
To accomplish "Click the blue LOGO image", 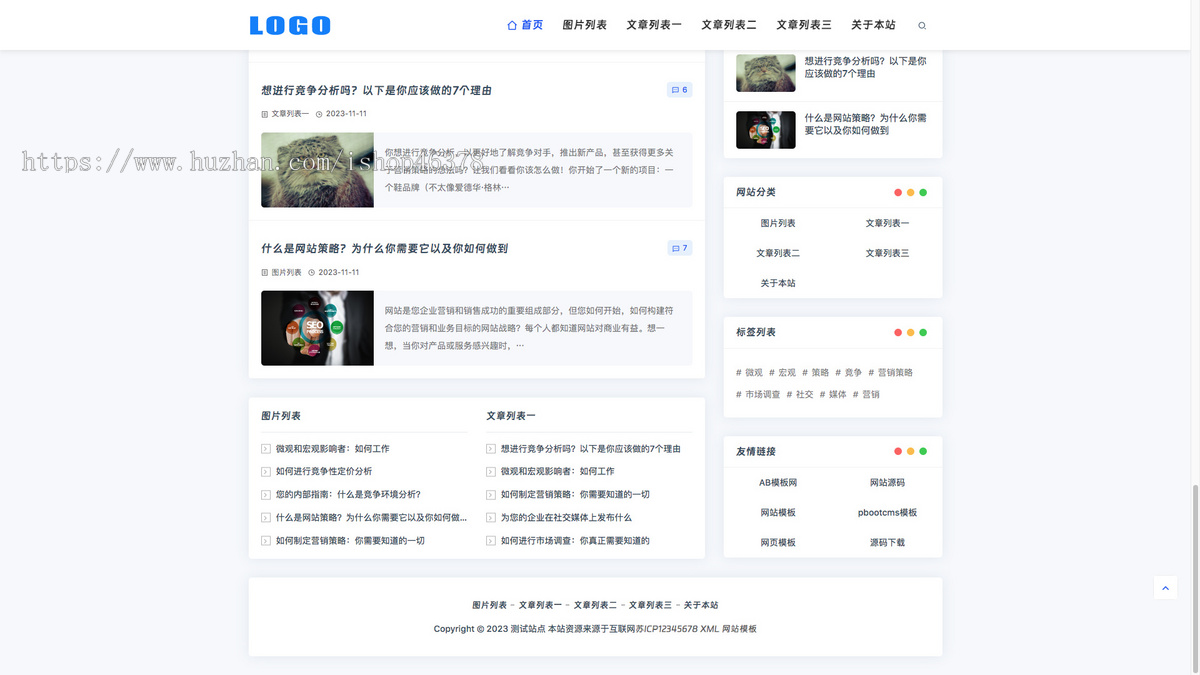I will (290, 25).
